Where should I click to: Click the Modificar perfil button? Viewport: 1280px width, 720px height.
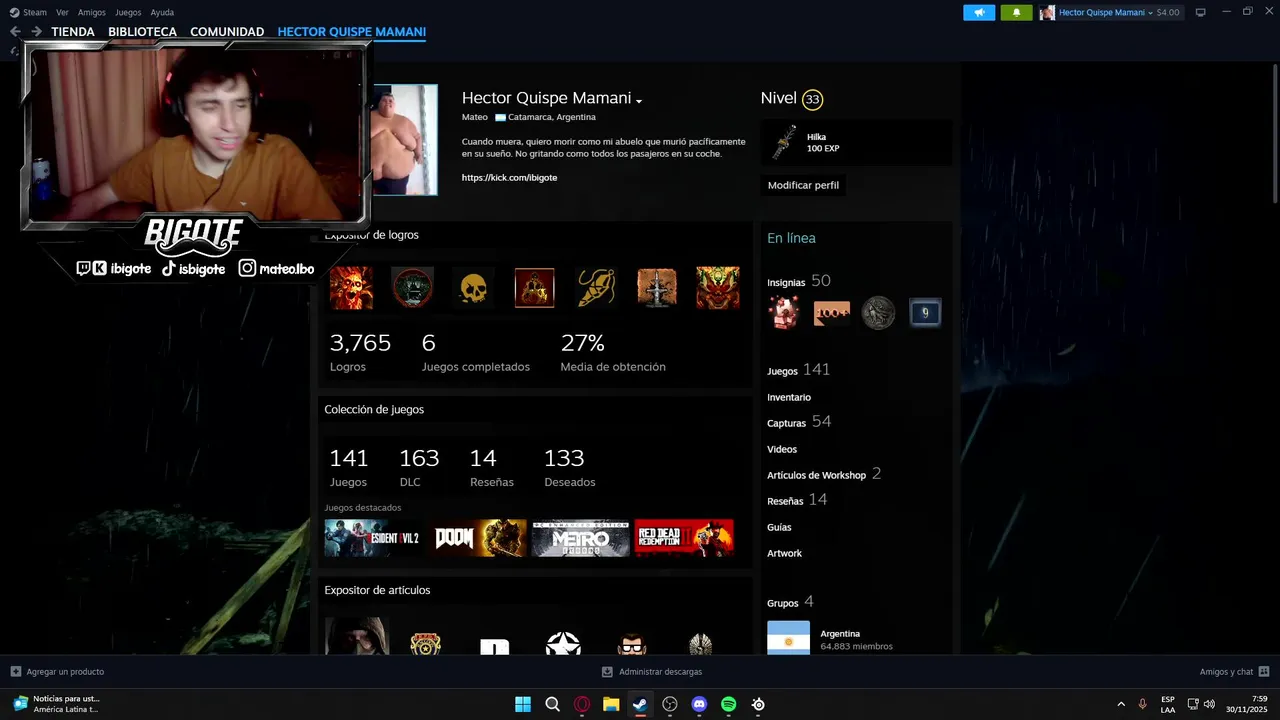pos(803,185)
